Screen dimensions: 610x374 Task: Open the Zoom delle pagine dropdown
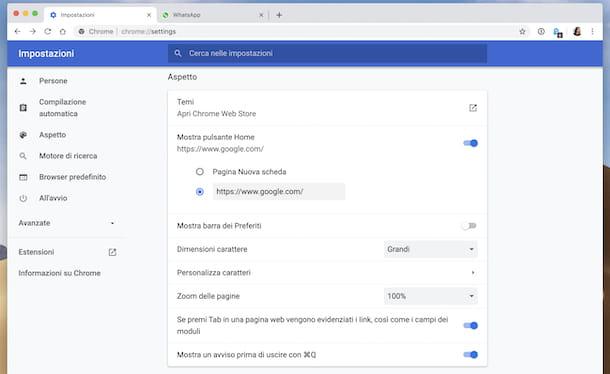430,296
